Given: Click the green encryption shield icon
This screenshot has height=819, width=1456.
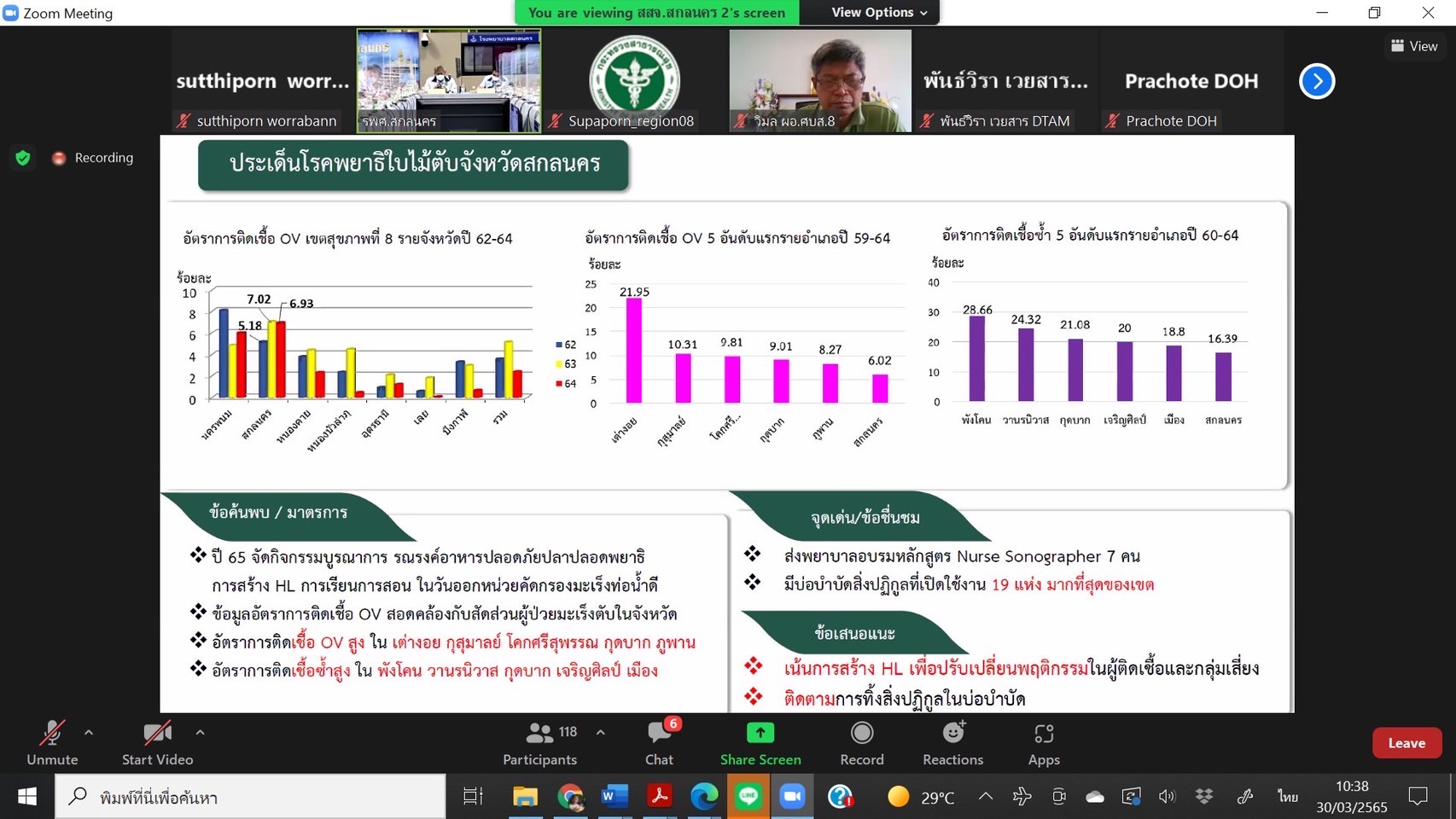Looking at the screenshot, I should pos(23,158).
